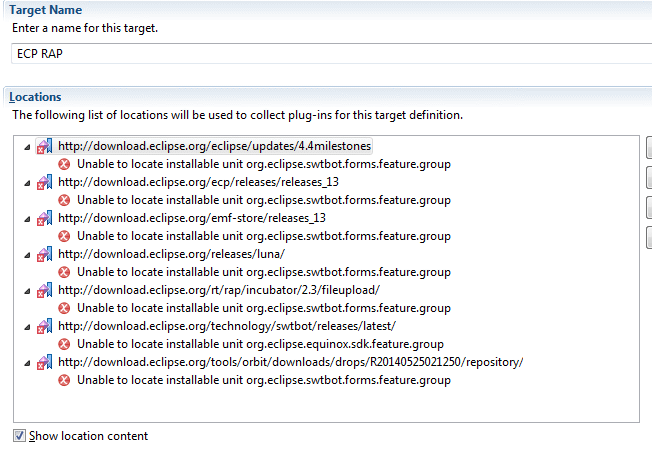Click the Locations section heading
The image size is (652, 449).
[35, 97]
